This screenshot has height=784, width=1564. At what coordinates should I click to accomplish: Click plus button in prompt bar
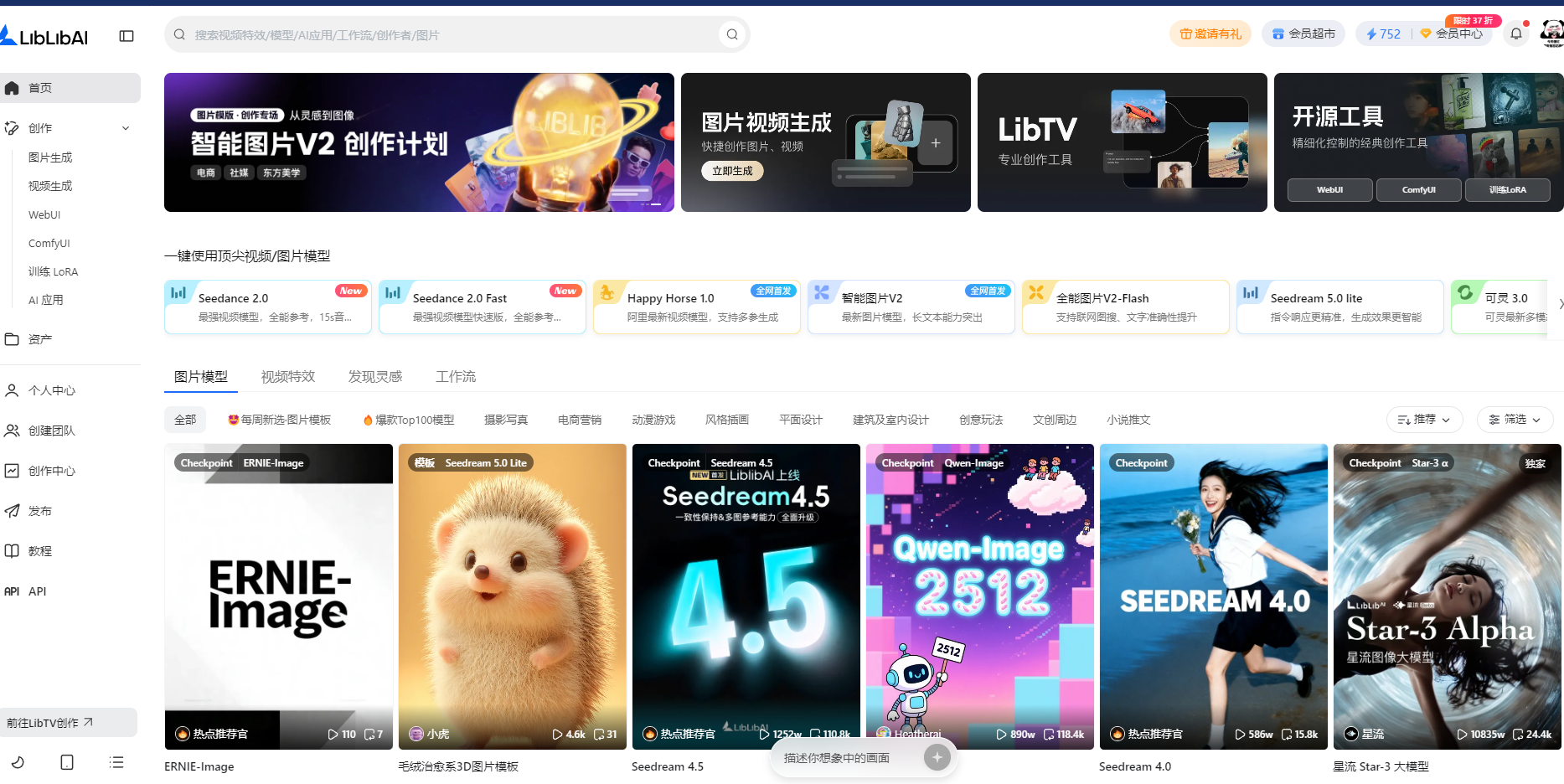point(937,758)
